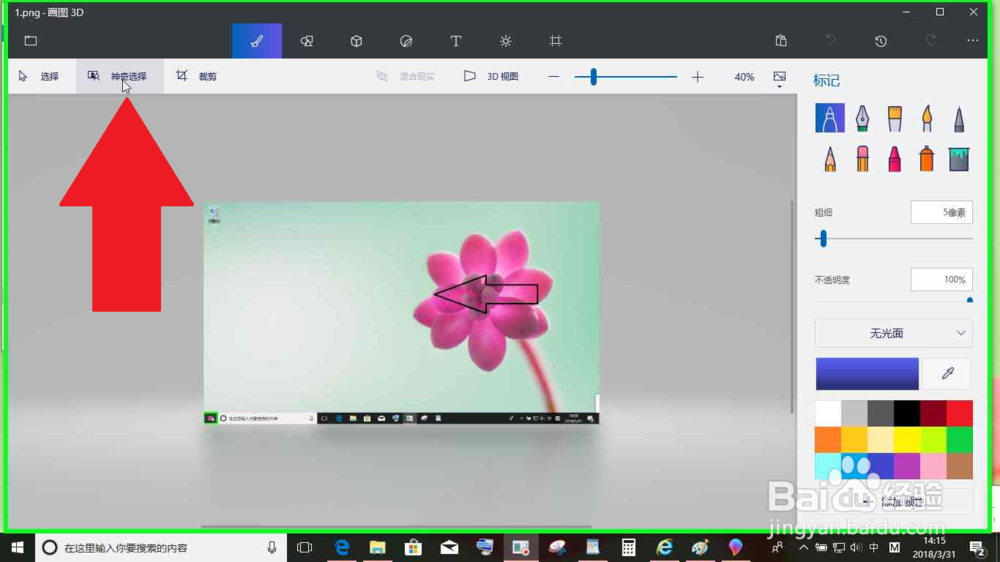Image resolution: width=1000 pixels, height=562 pixels.
Task: Open the History clock icon
Action: tap(881, 41)
